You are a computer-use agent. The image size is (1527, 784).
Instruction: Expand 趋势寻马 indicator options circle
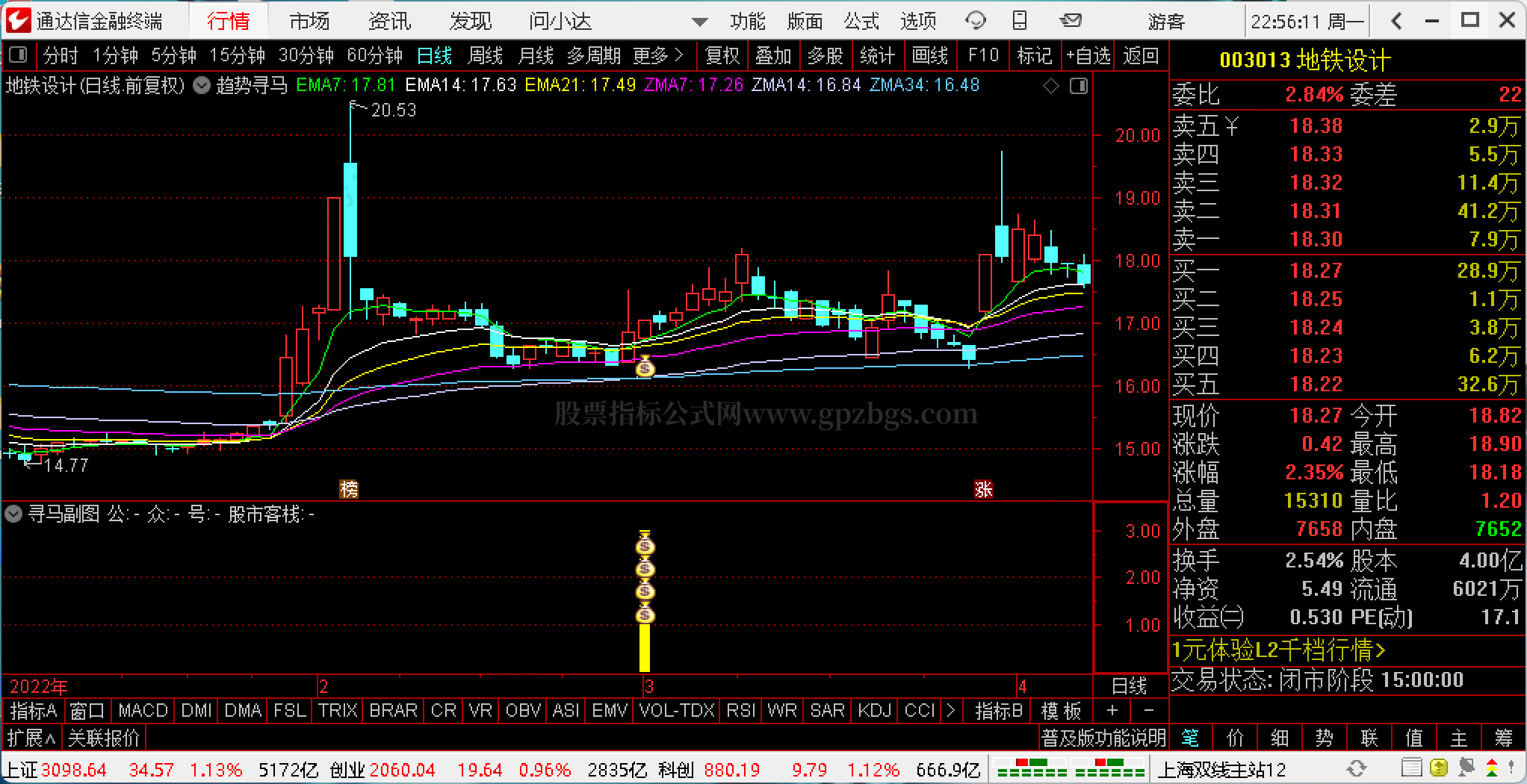coord(202,85)
